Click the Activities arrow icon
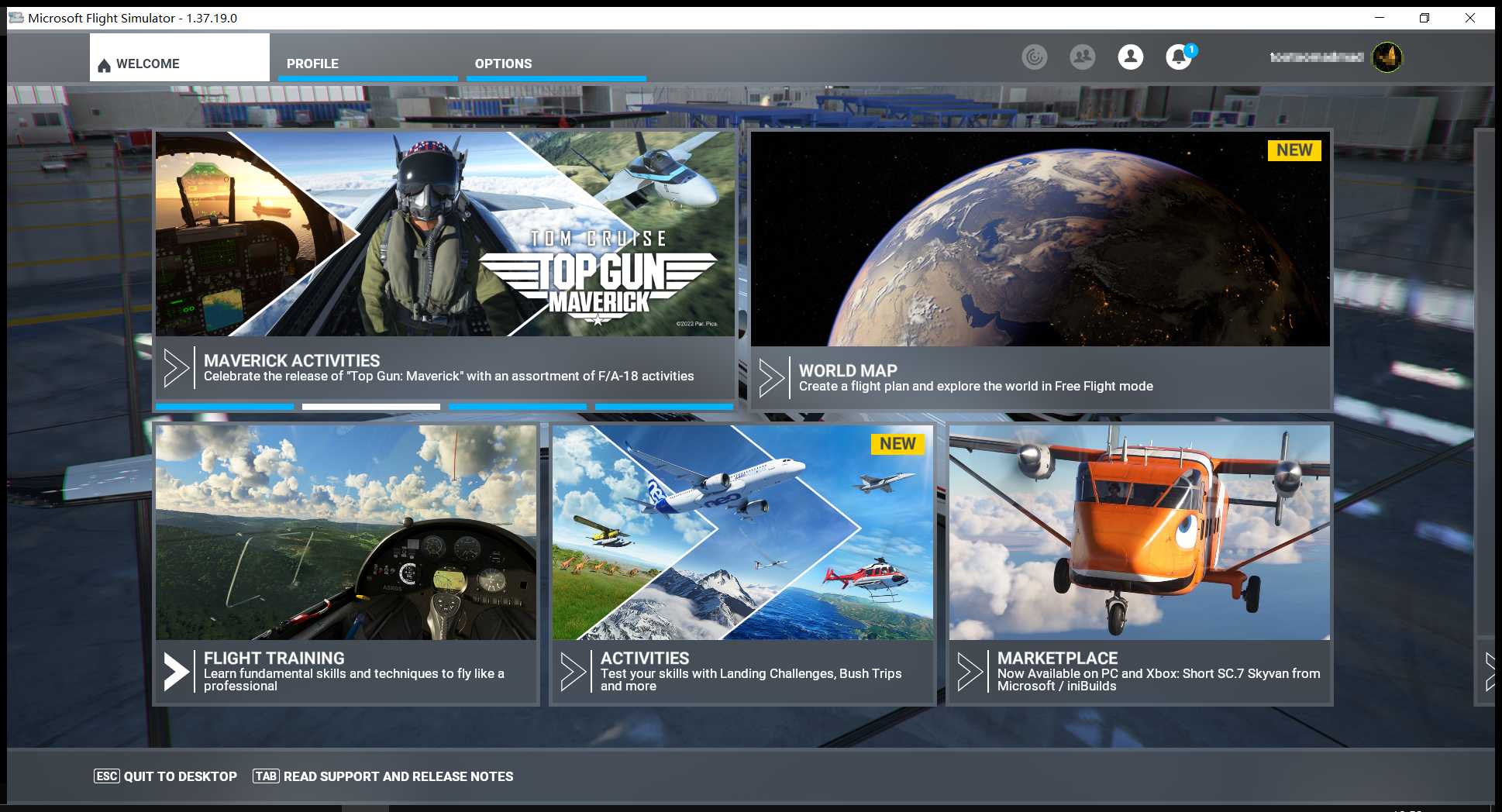Image resolution: width=1502 pixels, height=812 pixels. click(x=573, y=672)
